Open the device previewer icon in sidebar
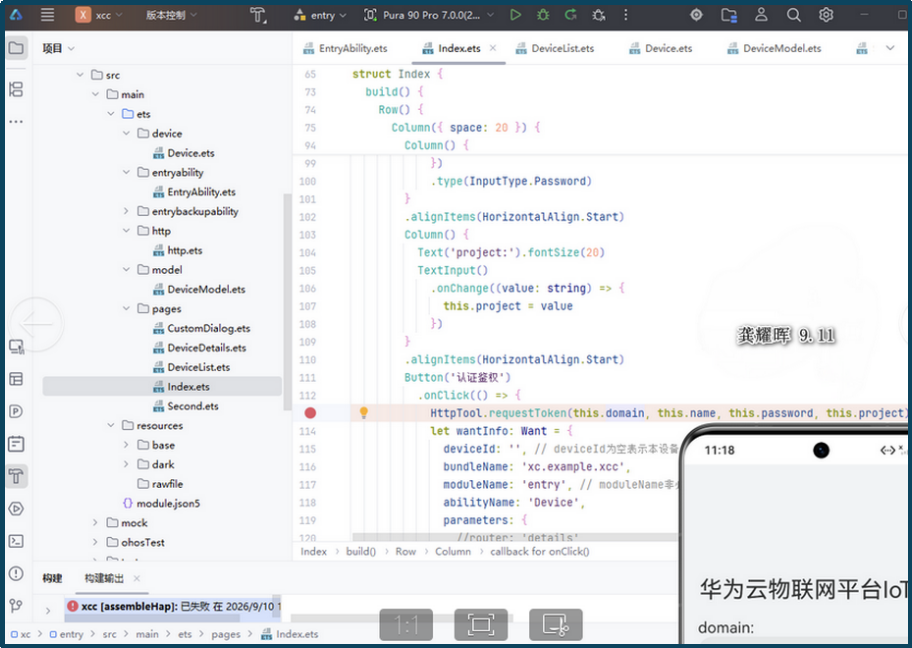This screenshot has height=648, width=912. click(x=16, y=347)
